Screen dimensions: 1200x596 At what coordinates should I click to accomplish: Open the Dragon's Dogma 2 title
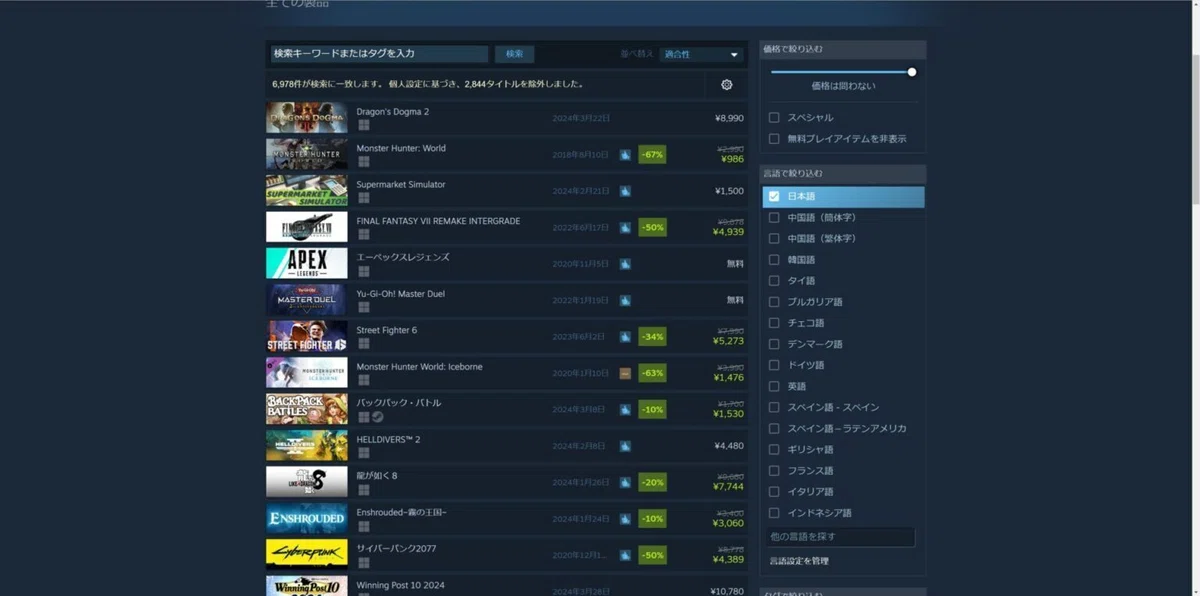393,112
